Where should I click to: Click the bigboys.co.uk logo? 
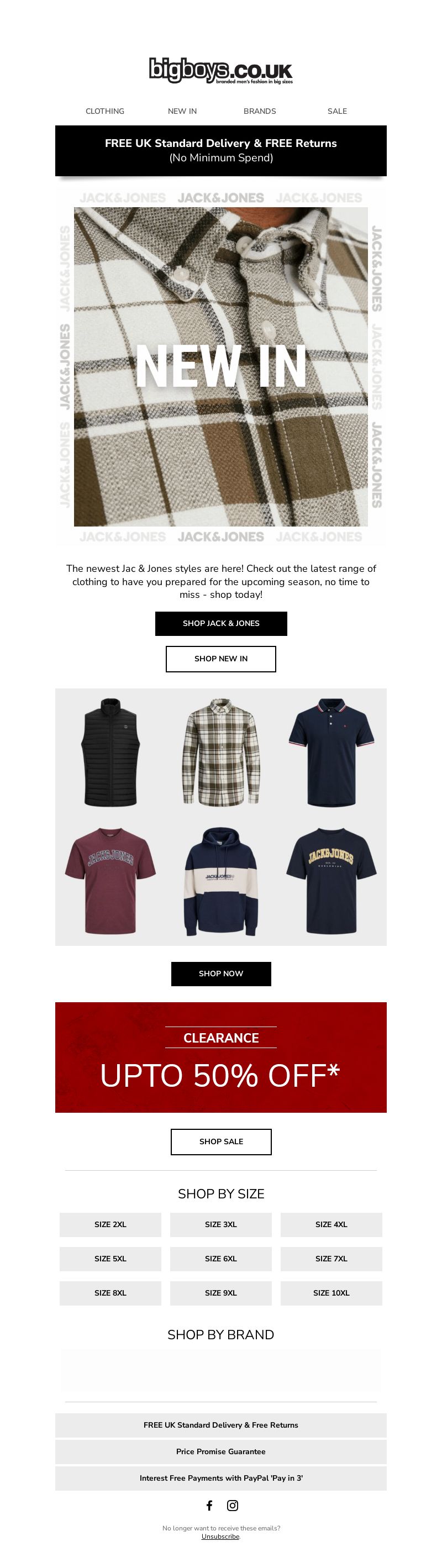tap(221, 71)
